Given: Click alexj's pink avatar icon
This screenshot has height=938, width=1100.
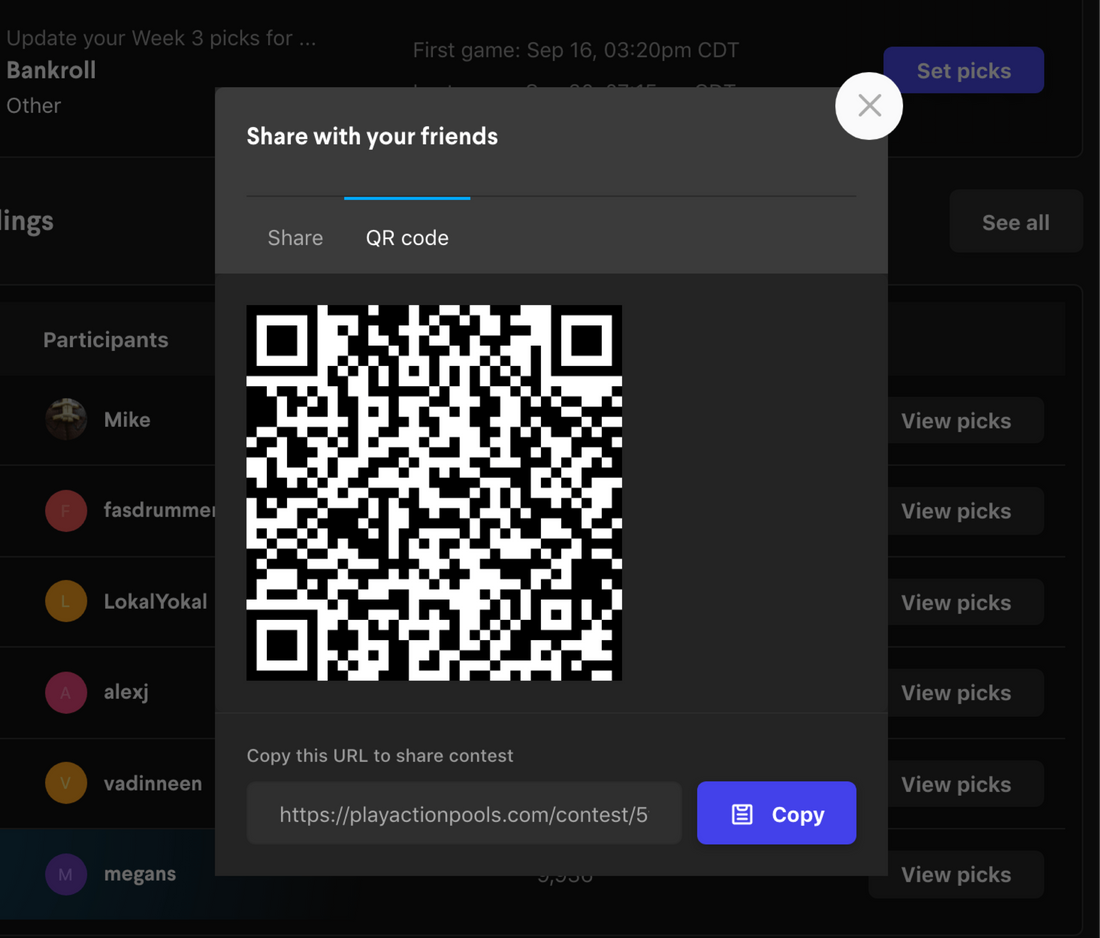Looking at the screenshot, I should (x=66, y=692).
